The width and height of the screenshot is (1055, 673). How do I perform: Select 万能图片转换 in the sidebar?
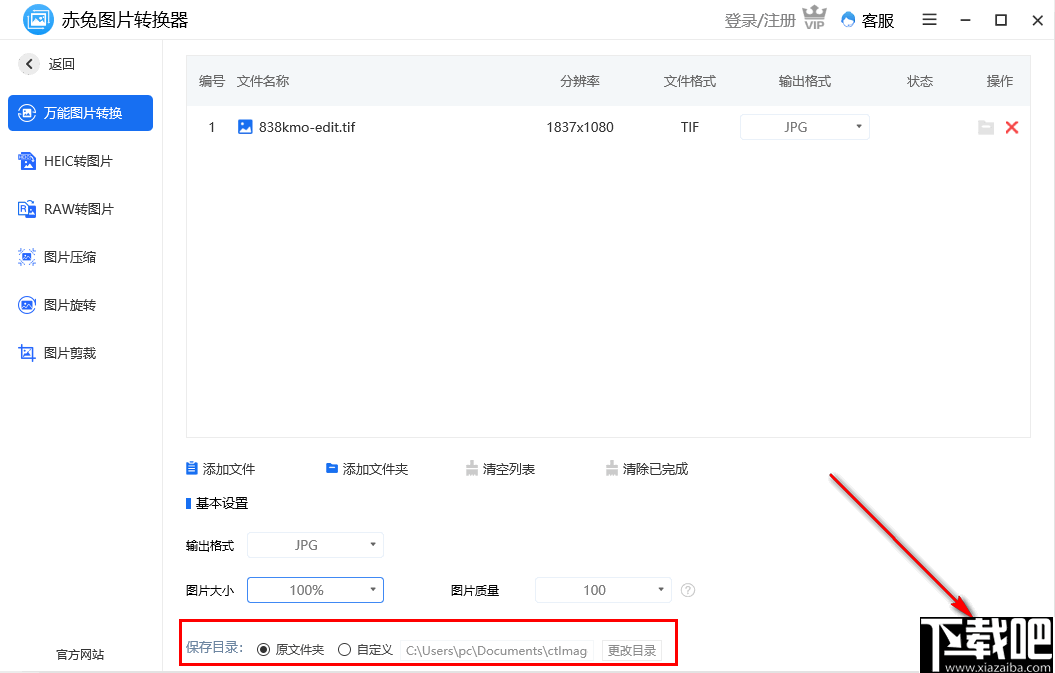click(80, 113)
